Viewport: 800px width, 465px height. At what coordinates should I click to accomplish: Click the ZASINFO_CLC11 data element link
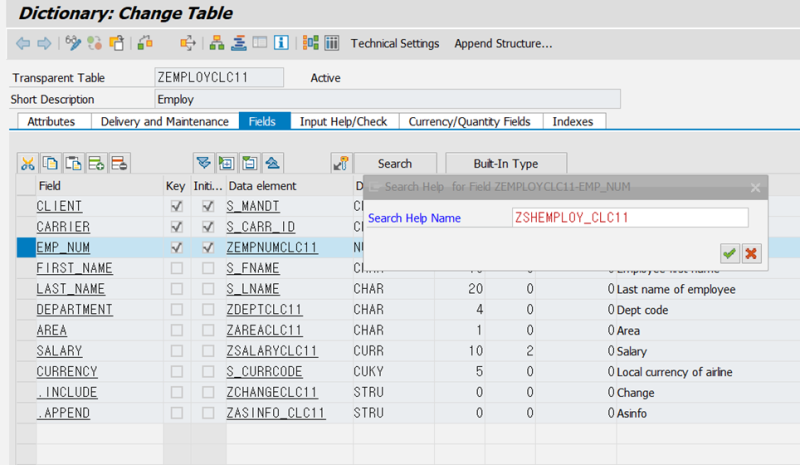(x=276, y=413)
